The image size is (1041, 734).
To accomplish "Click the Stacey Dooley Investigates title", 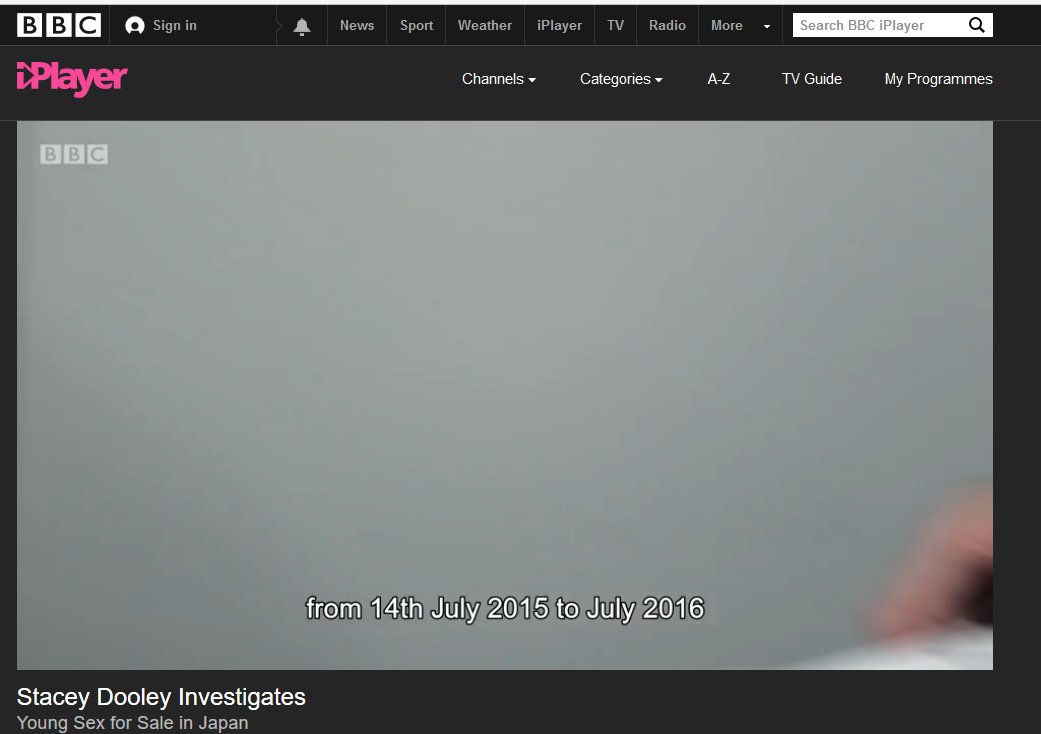I will [161, 697].
